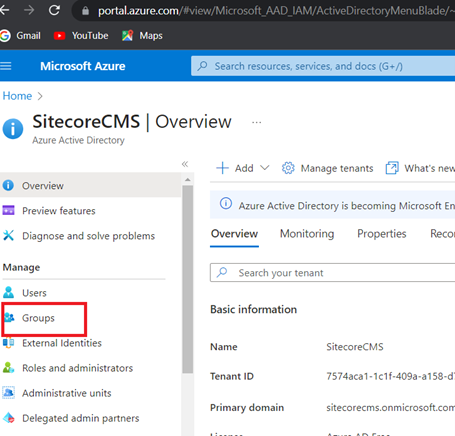Open the Azure hamburger portal menu
This screenshot has width=455, height=436.
6,66
